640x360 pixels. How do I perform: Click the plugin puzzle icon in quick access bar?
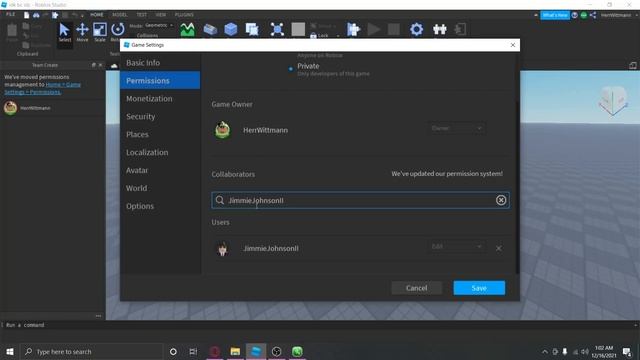tap(55, 15)
